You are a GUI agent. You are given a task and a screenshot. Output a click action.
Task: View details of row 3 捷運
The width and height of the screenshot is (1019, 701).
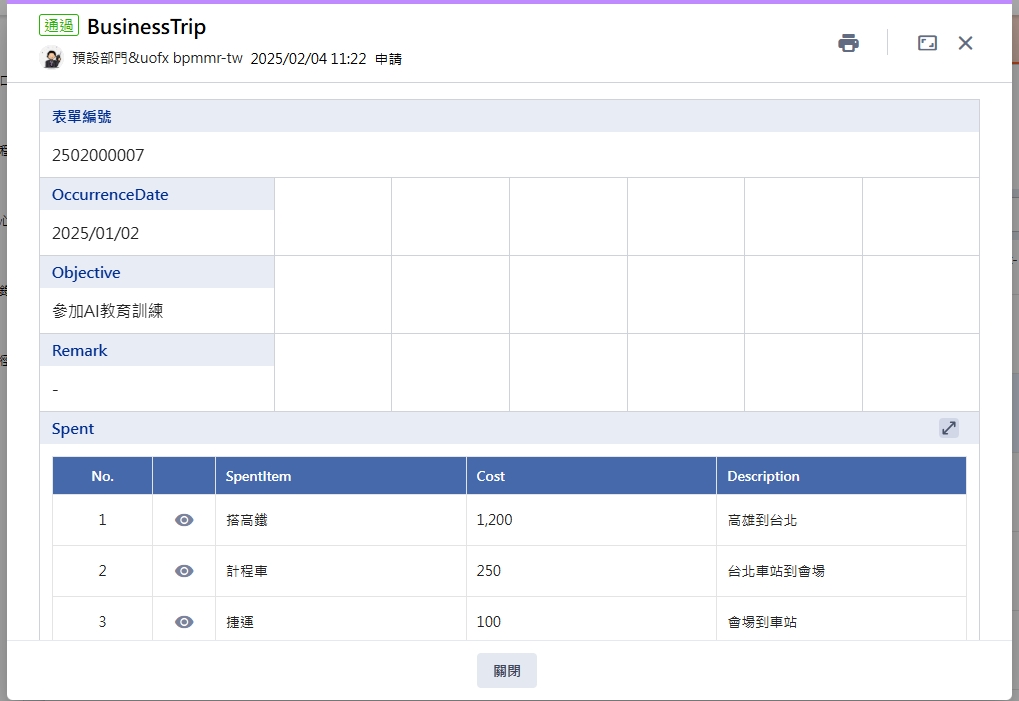184,622
